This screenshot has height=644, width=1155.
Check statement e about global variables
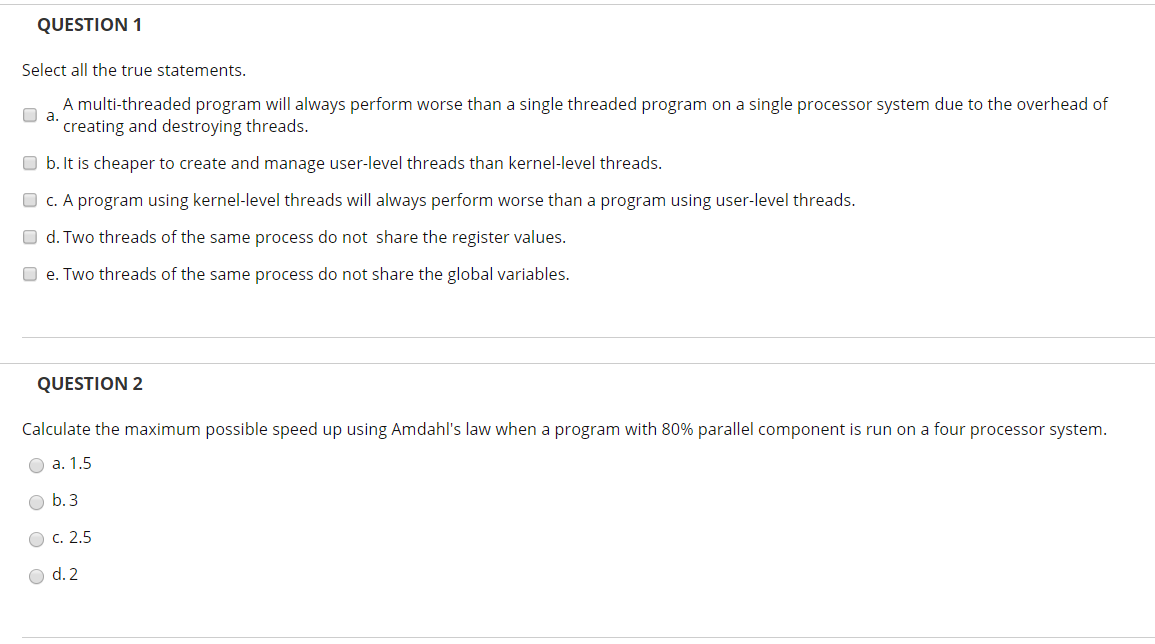[x=29, y=273]
